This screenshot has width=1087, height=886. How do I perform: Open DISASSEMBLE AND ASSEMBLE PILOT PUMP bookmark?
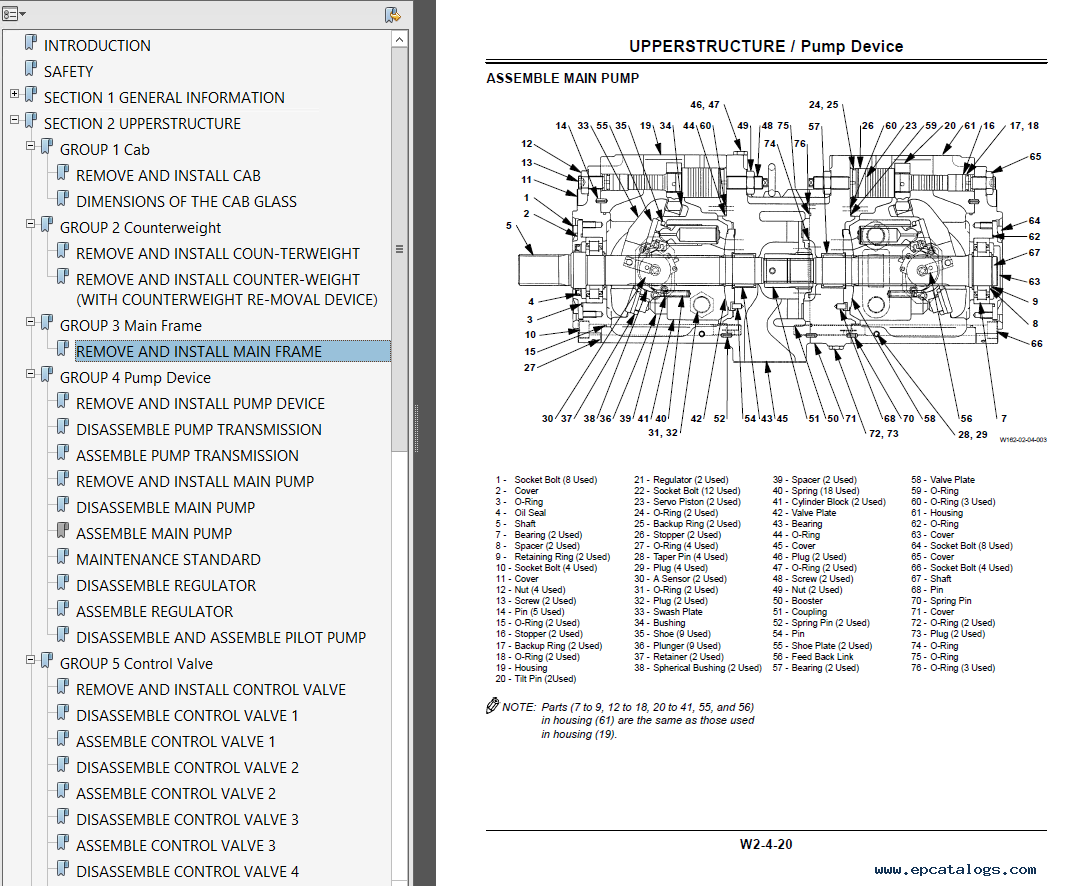tap(221, 638)
